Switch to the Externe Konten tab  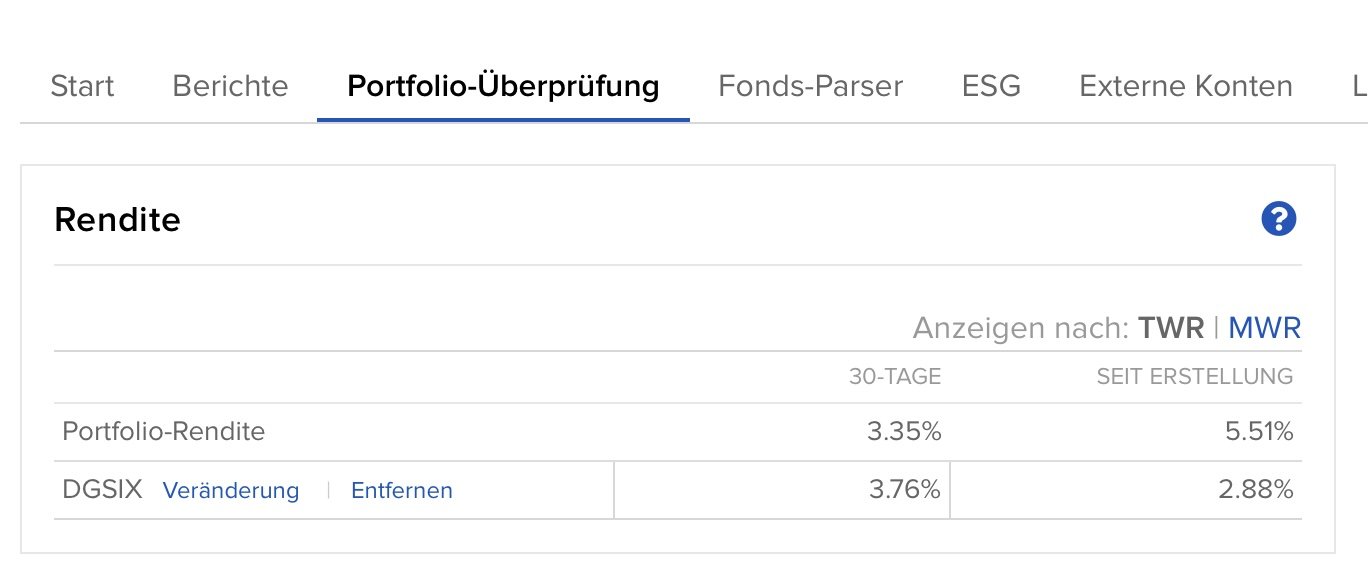click(1185, 86)
